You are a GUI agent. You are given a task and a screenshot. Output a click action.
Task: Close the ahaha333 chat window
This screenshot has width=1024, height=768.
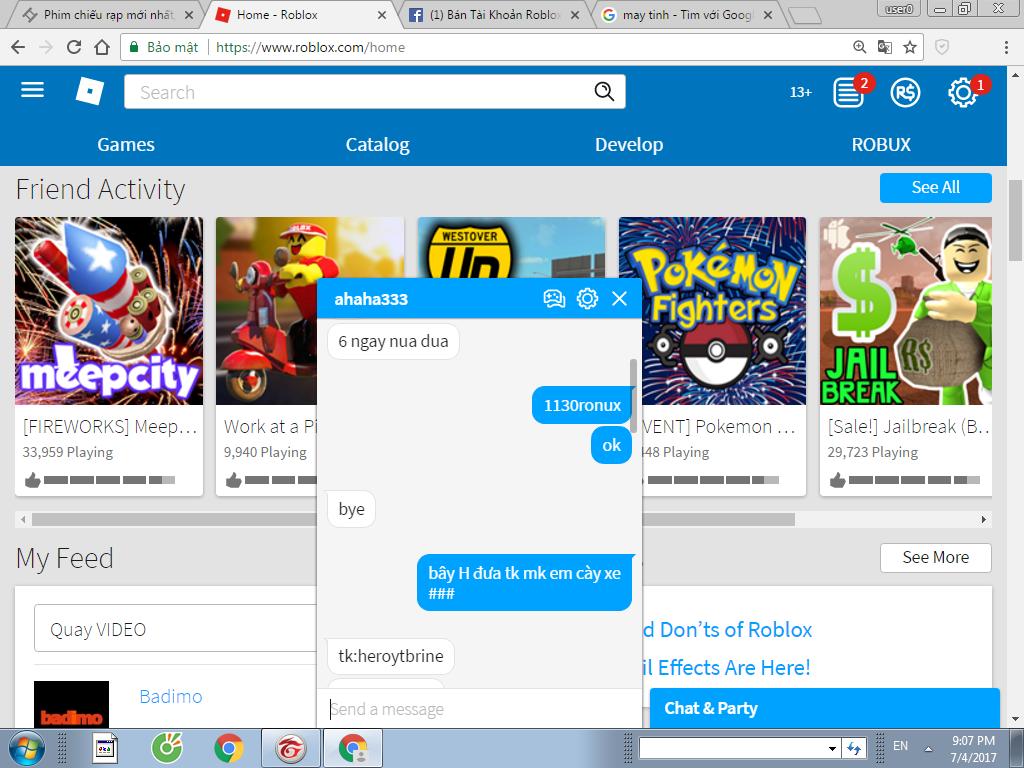tap(619, 298)
